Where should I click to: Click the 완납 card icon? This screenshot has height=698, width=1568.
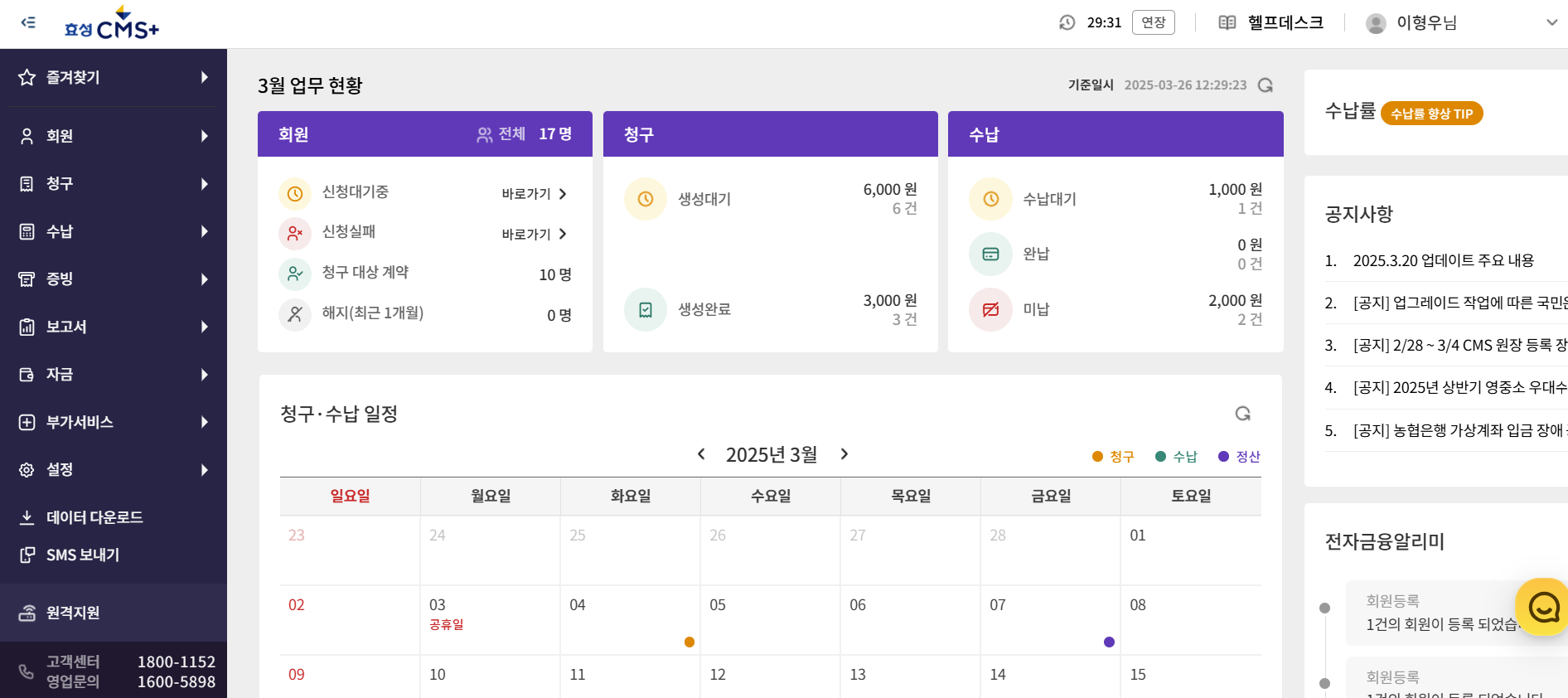pos(991,254)
